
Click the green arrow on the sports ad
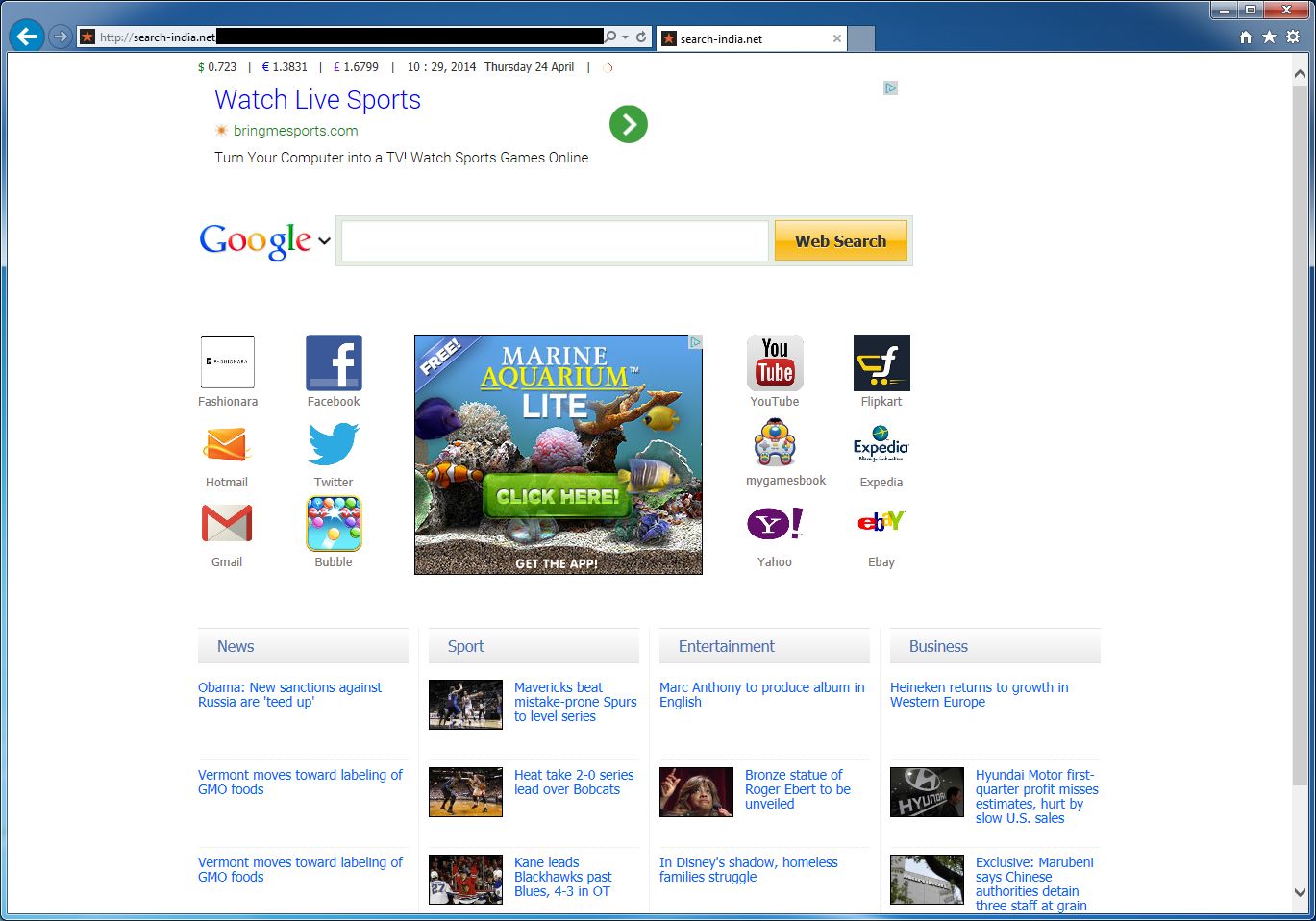629,124
